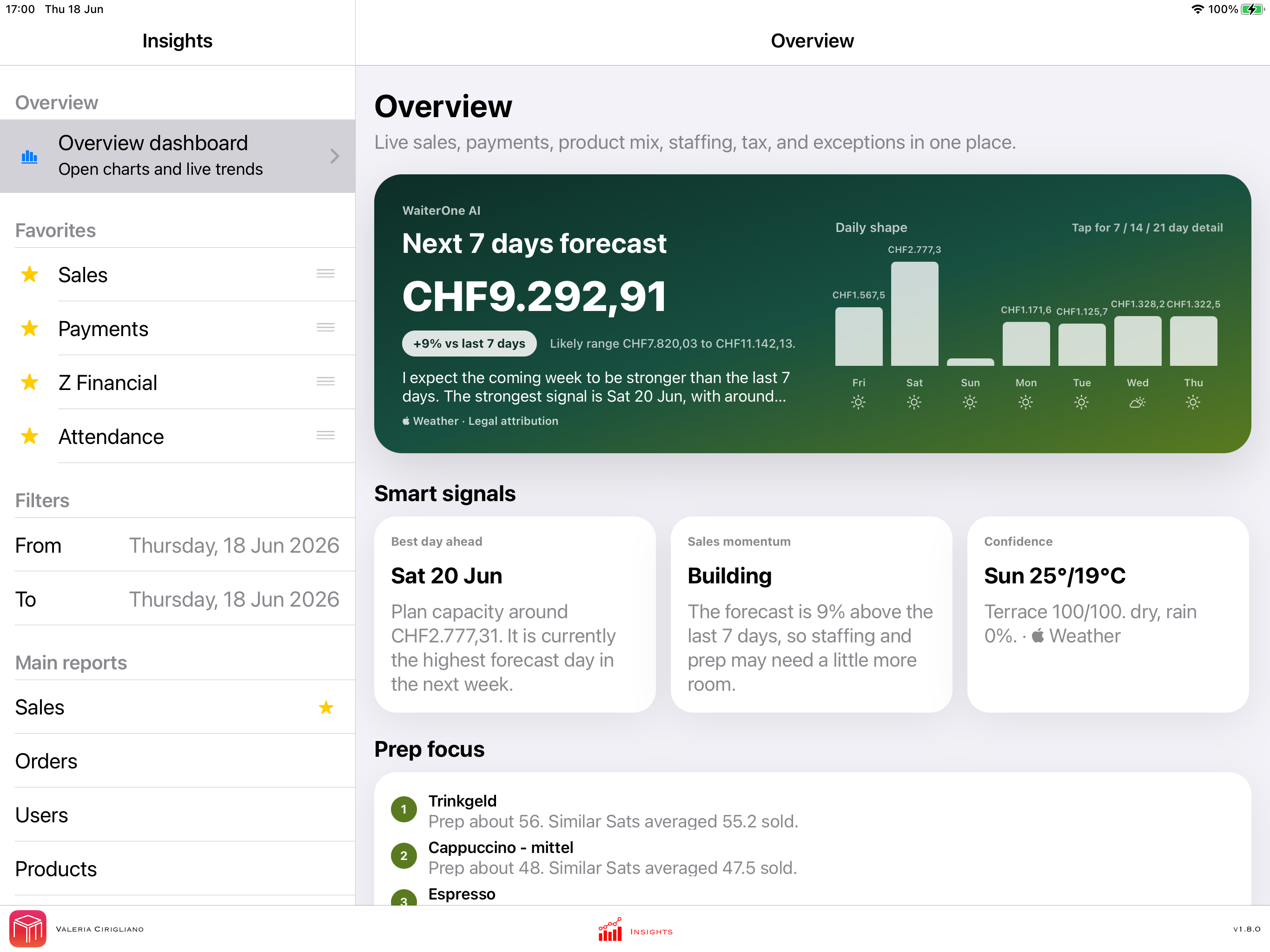Click the Apple Weather logo in forecast card
The image size is (1270, 952).
406,421
